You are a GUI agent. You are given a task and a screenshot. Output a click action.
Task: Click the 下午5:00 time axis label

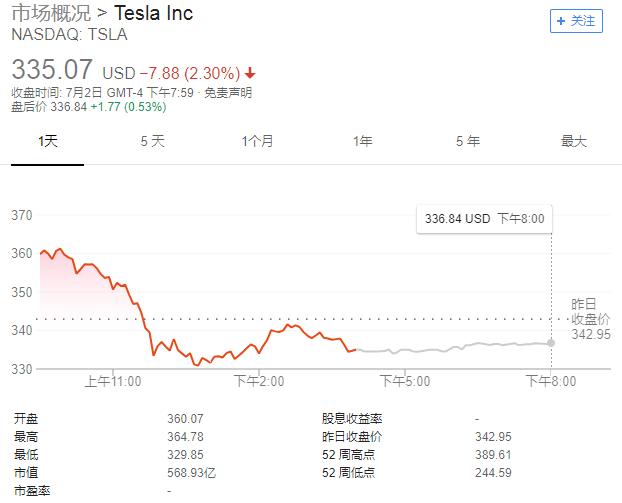tap(405, 381)
